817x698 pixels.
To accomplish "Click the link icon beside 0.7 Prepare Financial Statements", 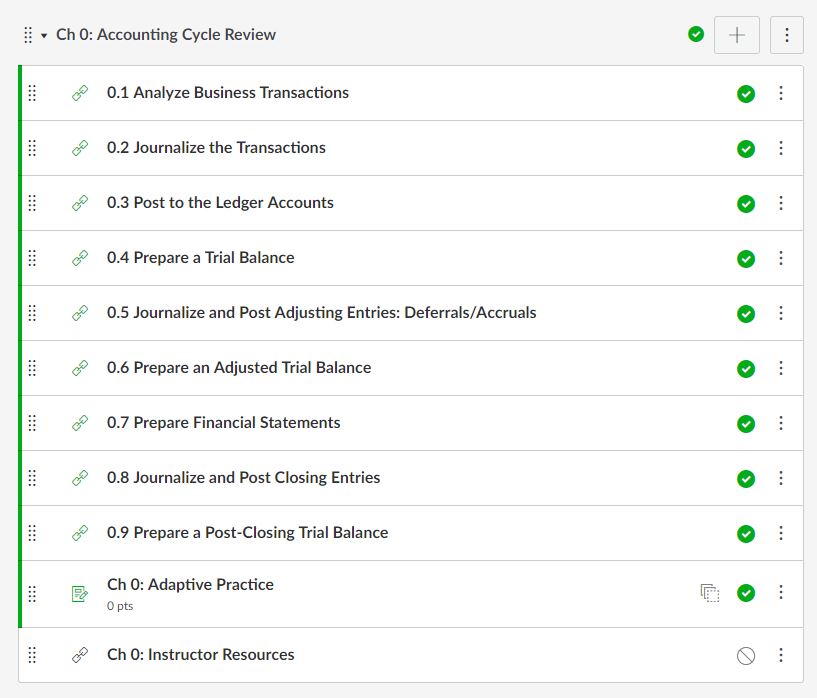I will (80, 423).
